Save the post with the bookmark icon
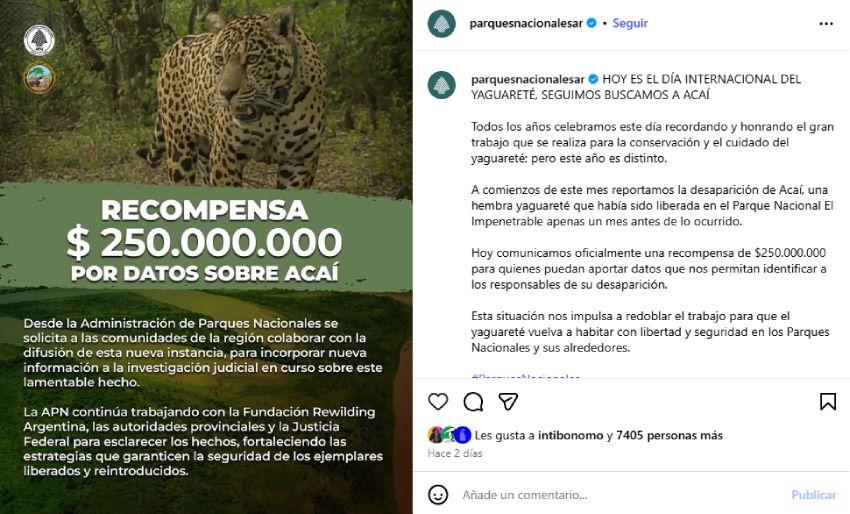850x514 pixels. click(x=827, y=401)
